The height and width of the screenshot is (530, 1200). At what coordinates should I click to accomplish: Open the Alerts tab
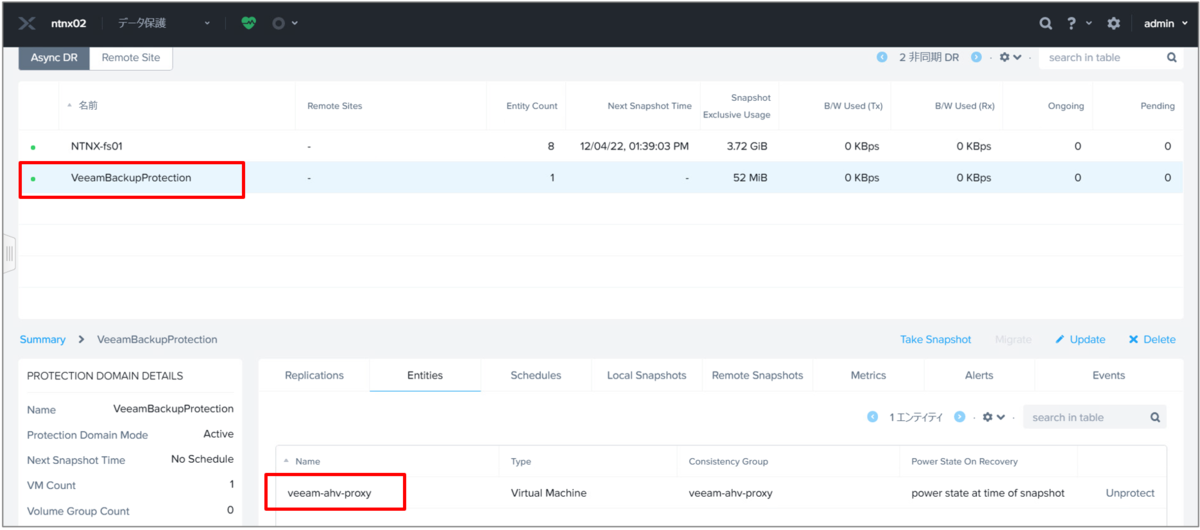[x=979, y=375]
